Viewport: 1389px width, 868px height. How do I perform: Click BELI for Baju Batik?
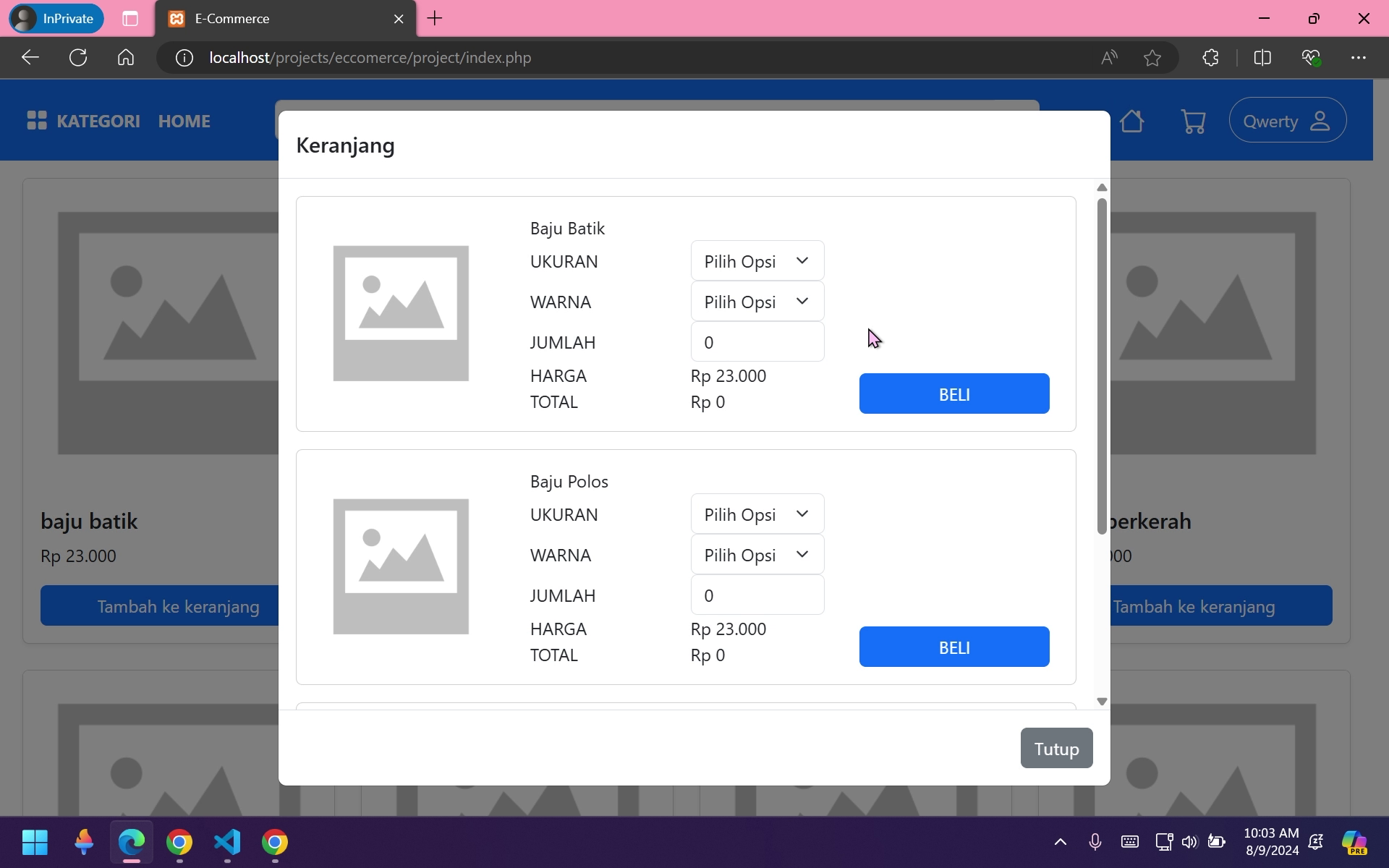point(954,394)
